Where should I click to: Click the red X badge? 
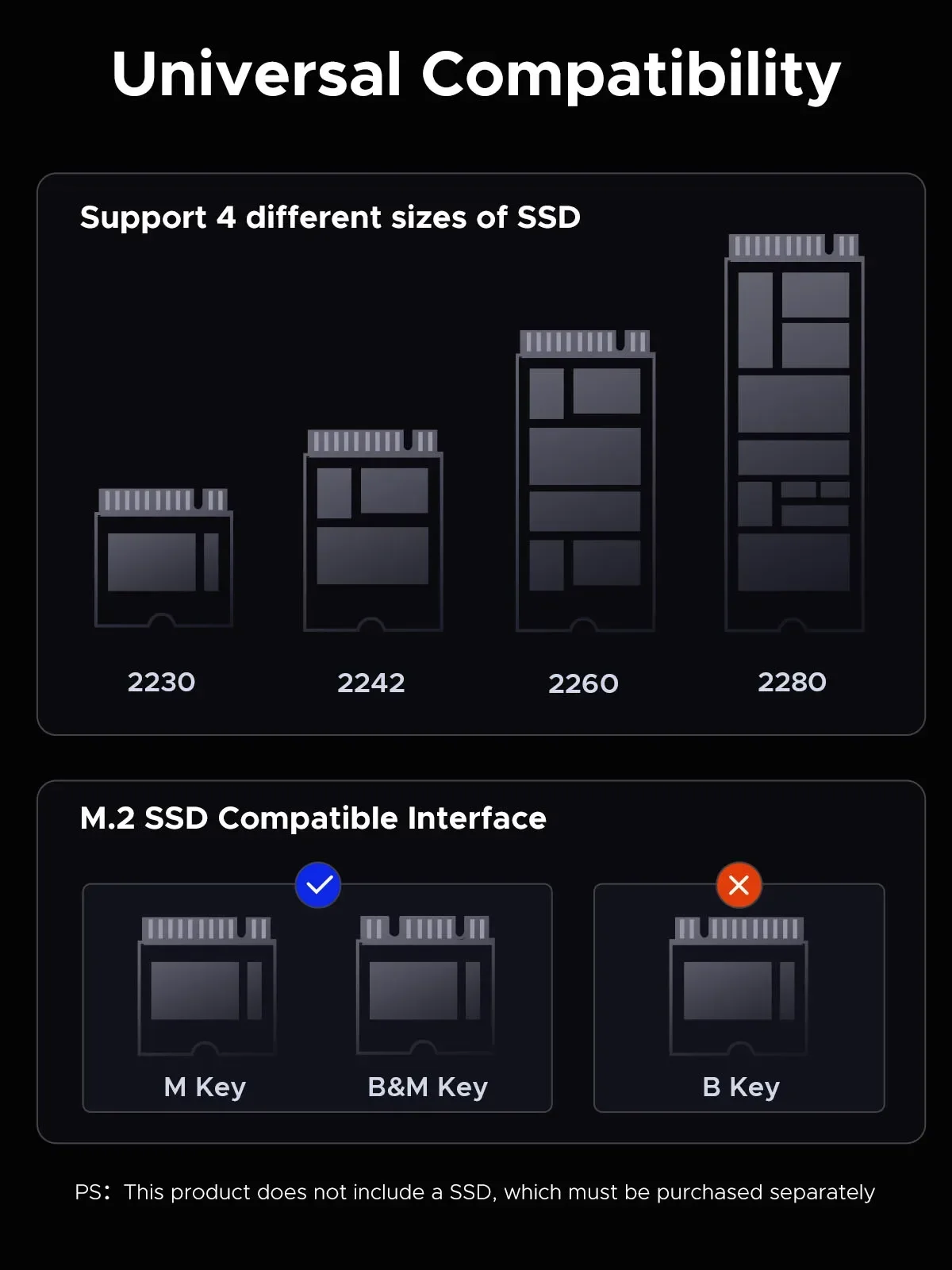[739, 885]
